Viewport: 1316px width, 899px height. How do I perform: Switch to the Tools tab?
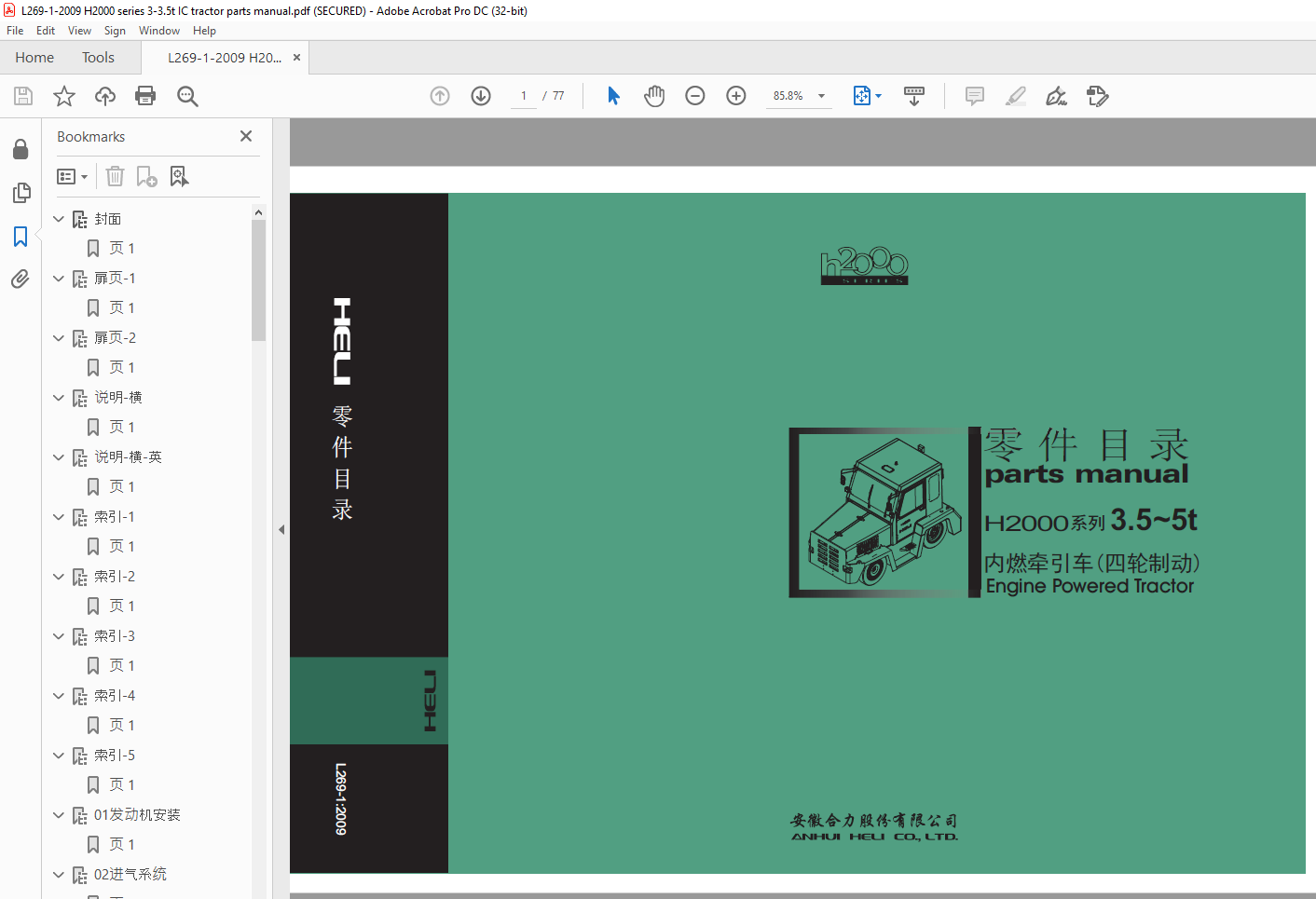98,58
